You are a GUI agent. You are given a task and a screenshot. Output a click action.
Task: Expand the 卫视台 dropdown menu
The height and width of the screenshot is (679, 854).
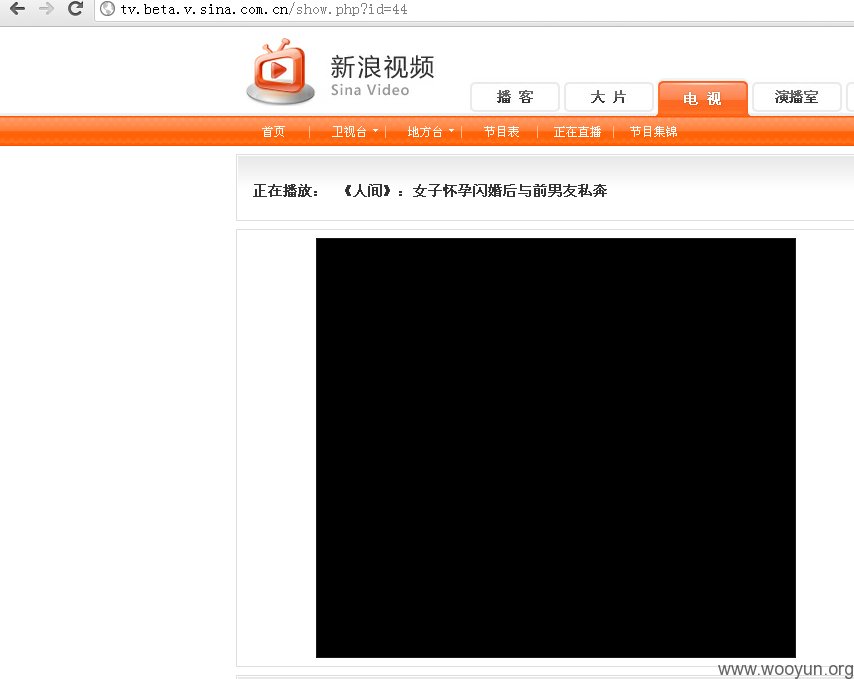pos(355,132)
